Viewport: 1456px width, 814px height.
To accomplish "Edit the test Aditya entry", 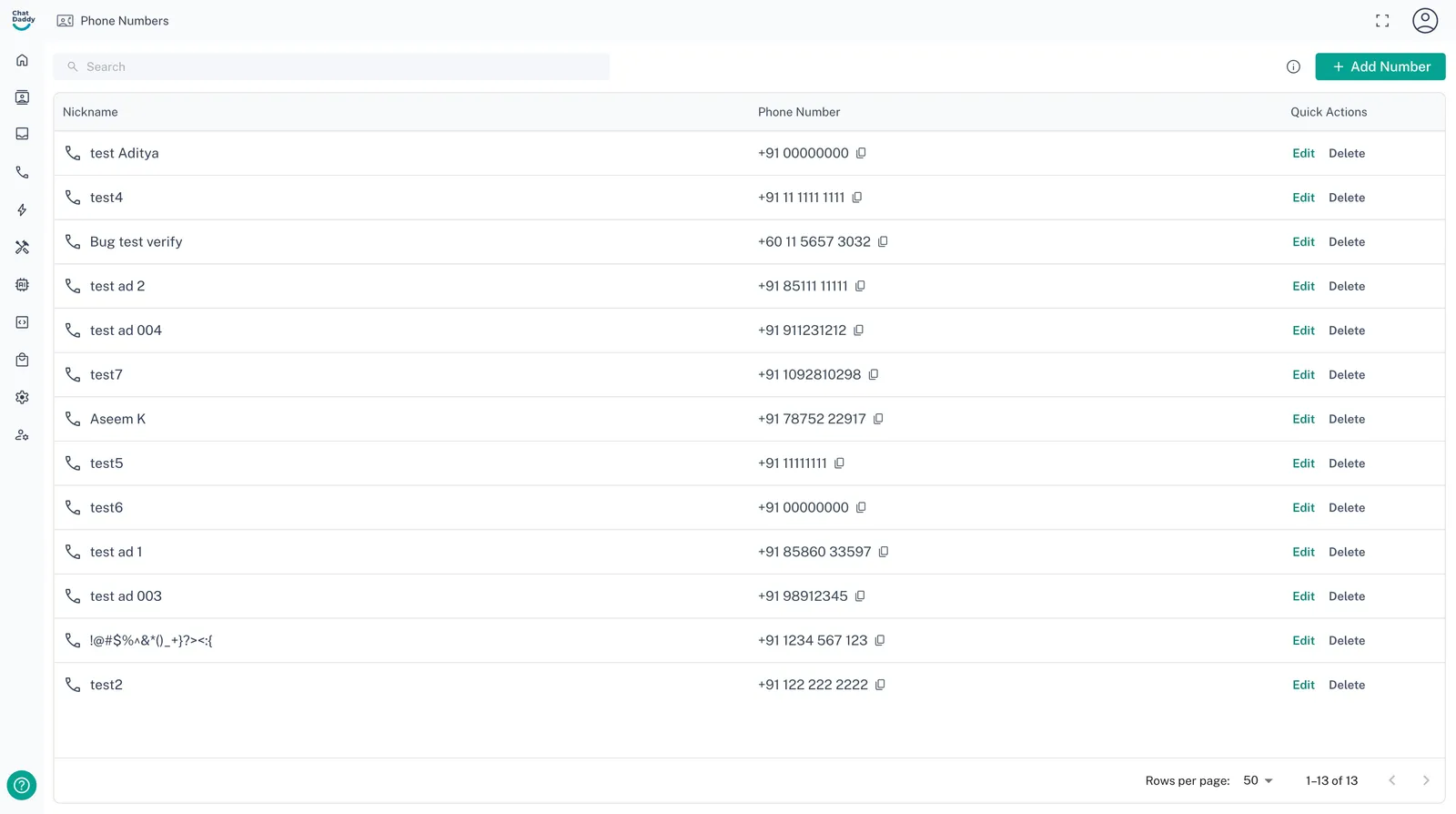I will (1303, 153).
